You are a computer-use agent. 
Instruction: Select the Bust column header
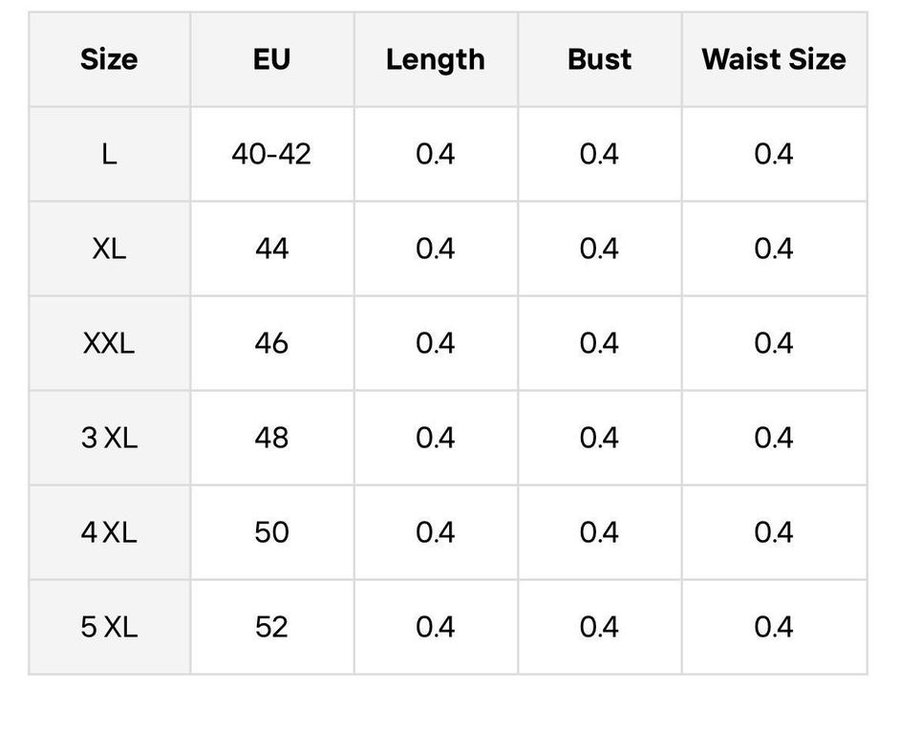pos(599,59)
